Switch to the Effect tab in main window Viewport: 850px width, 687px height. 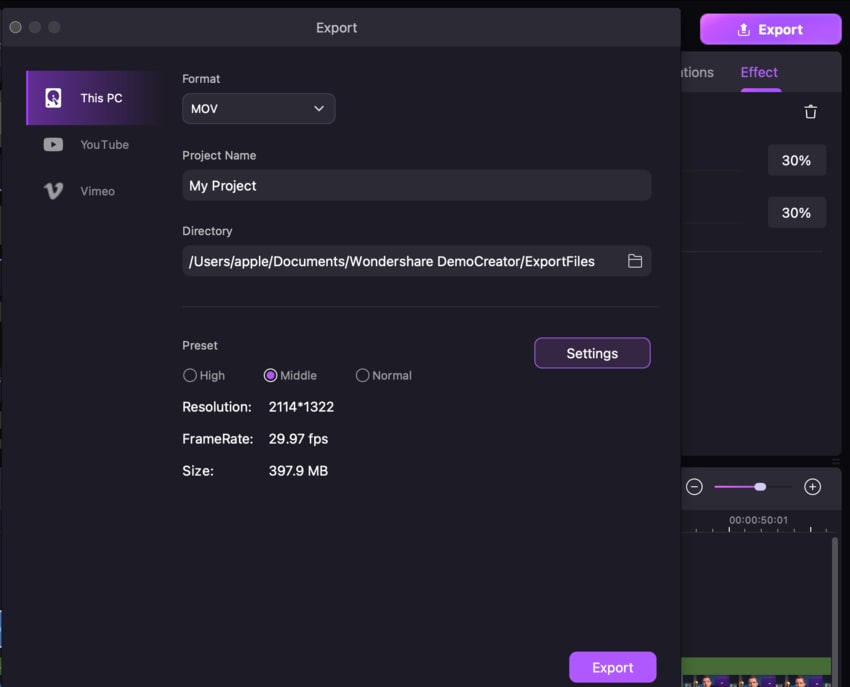point(759,72)
